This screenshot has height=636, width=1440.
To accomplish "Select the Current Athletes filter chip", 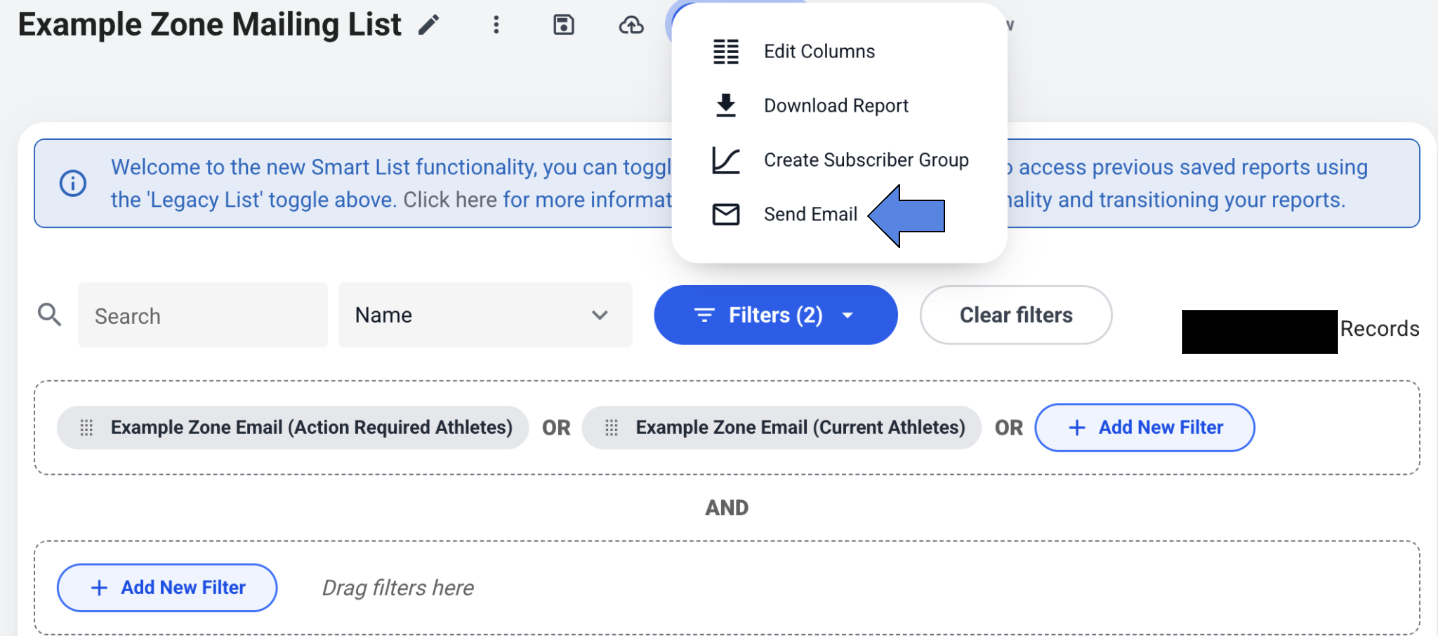I will [x=782, y=428].
